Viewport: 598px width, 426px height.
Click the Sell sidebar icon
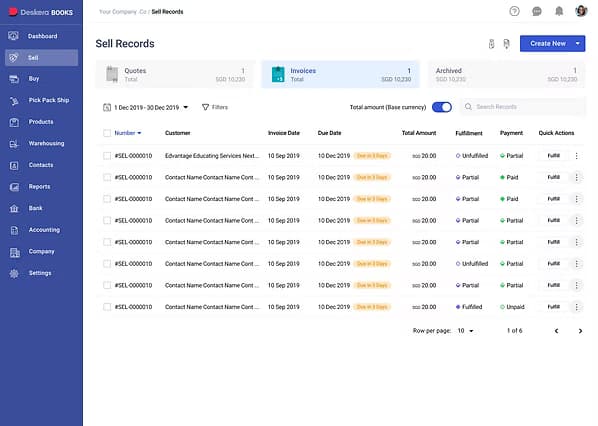pos(14,58)
